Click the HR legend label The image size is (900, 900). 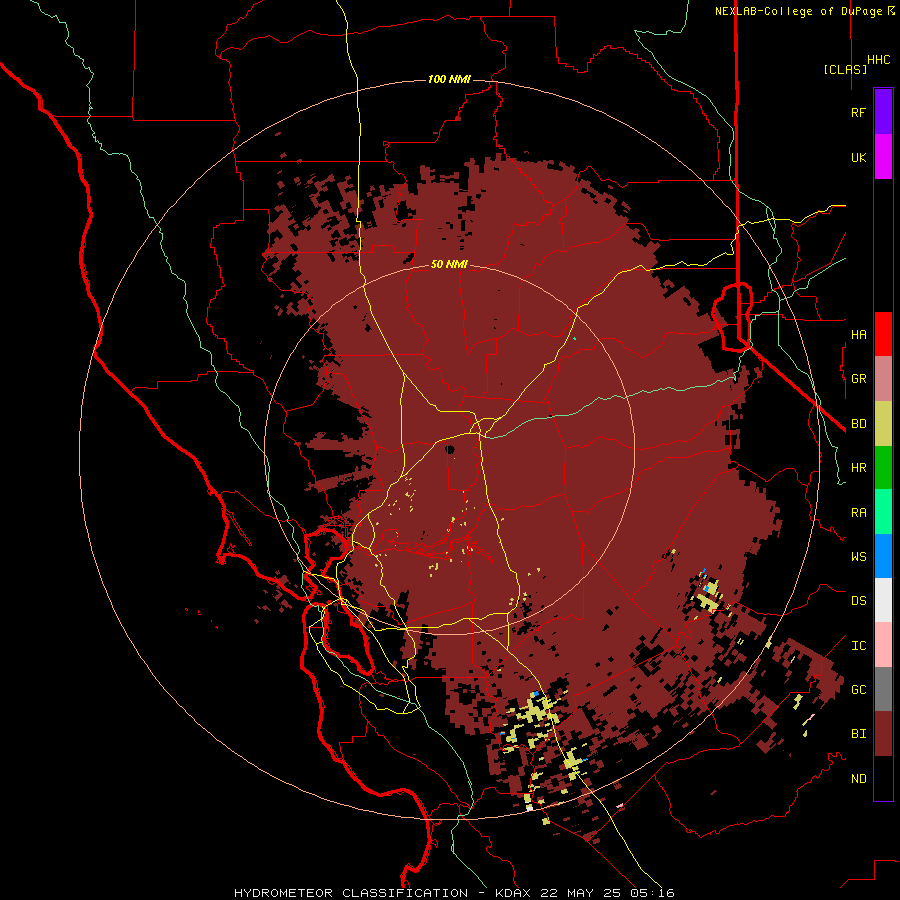(858, 468)
